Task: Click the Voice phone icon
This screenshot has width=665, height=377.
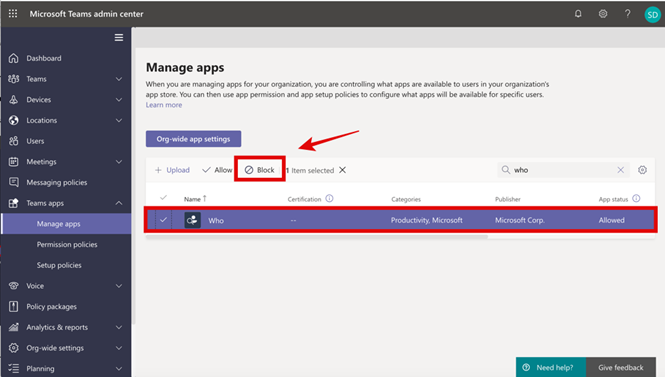Action: point(14,286)
